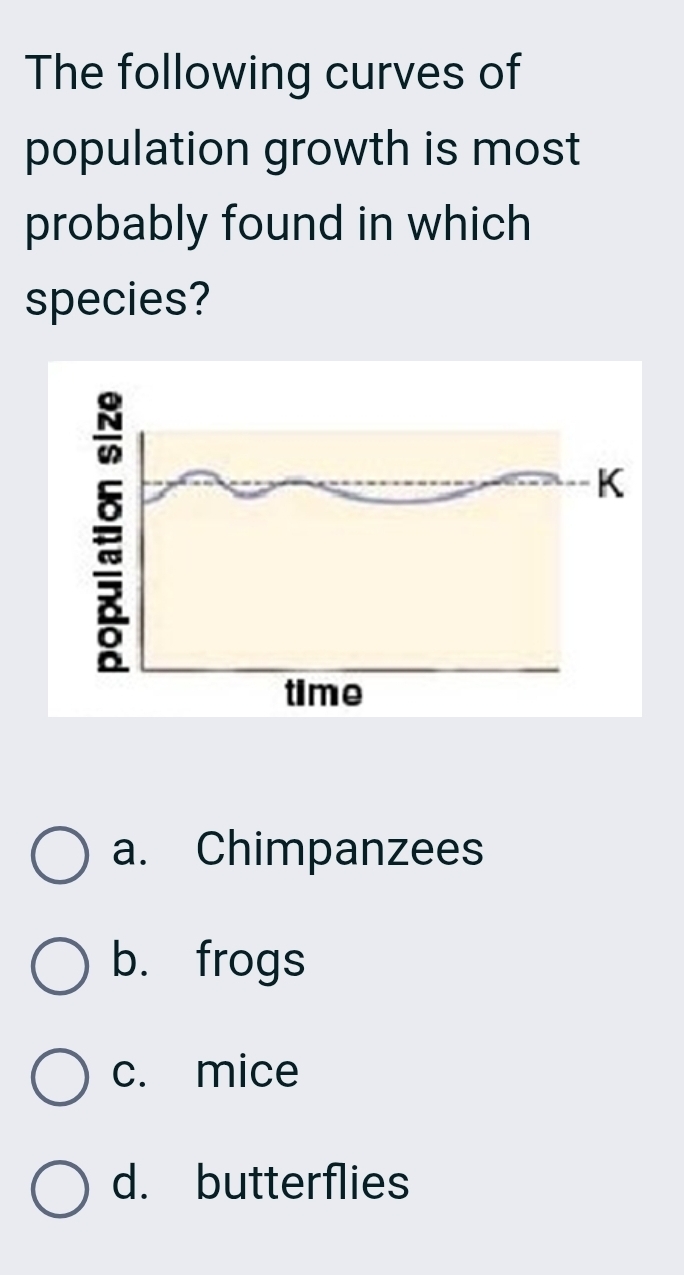Click the graph's horizontal axis line
684x1275 pixels.
[350, 665]
